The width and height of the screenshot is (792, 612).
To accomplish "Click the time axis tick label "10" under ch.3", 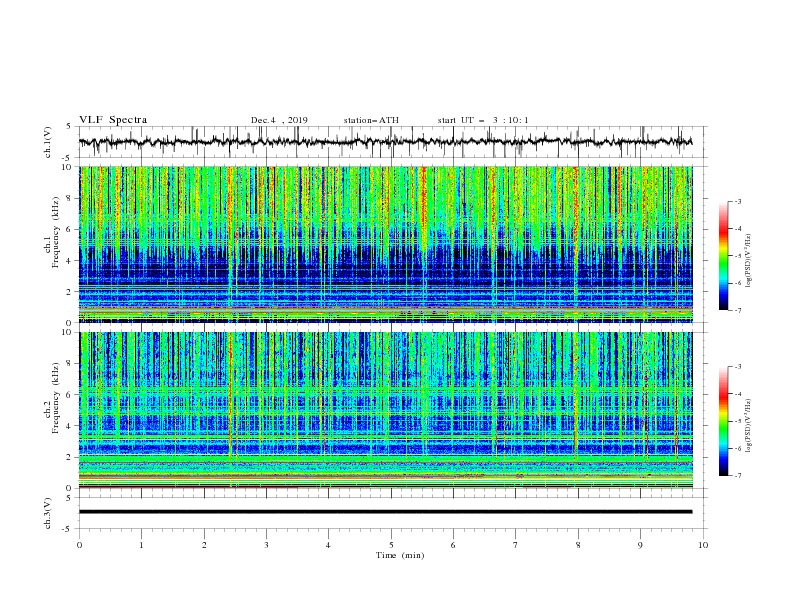I will (703, 545).
